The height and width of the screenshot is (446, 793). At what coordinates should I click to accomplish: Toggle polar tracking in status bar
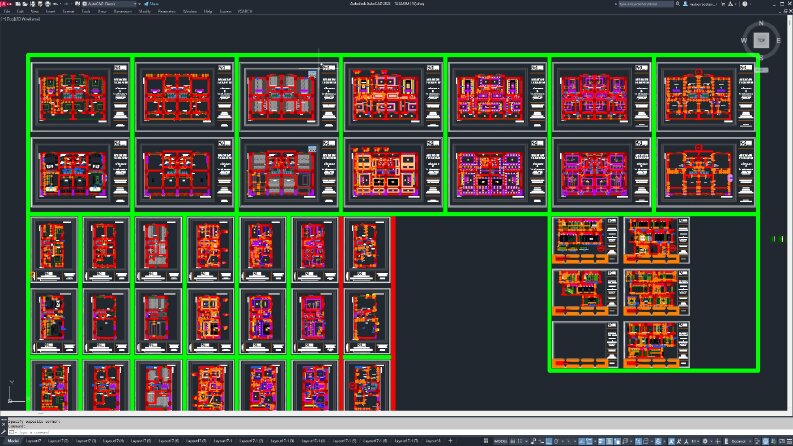556,441
